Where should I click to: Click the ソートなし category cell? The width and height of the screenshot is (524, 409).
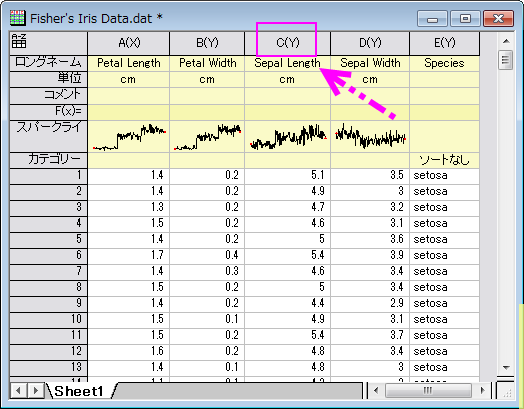[x=444, y=160]
